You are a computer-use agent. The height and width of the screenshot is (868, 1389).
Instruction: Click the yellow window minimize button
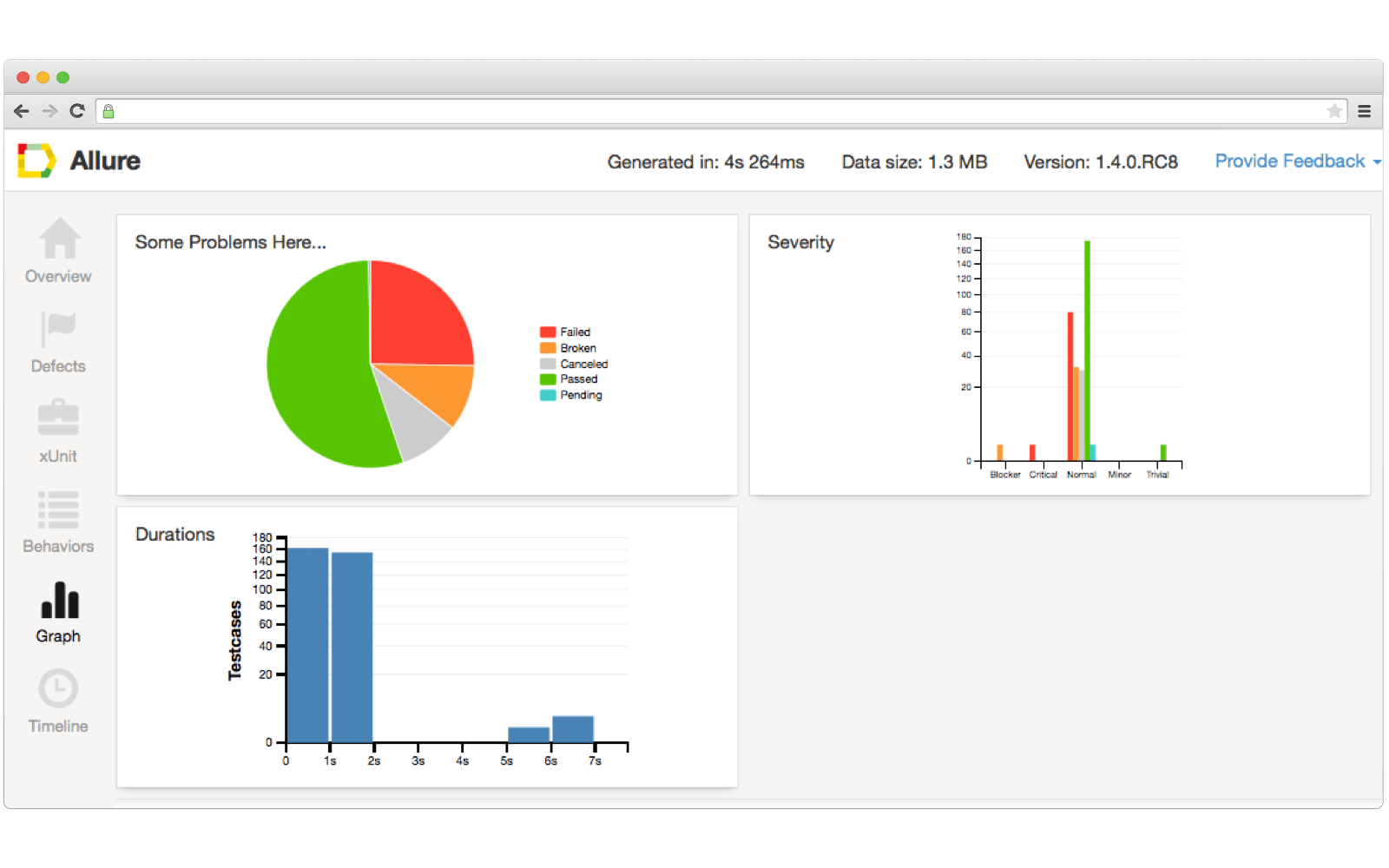click(x=43, y=77)
